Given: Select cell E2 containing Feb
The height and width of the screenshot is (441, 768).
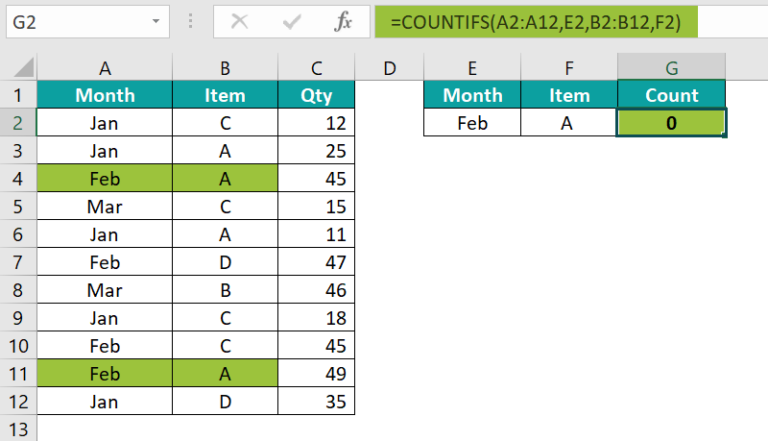Looking at the screenshot, I should click(472, 122).
